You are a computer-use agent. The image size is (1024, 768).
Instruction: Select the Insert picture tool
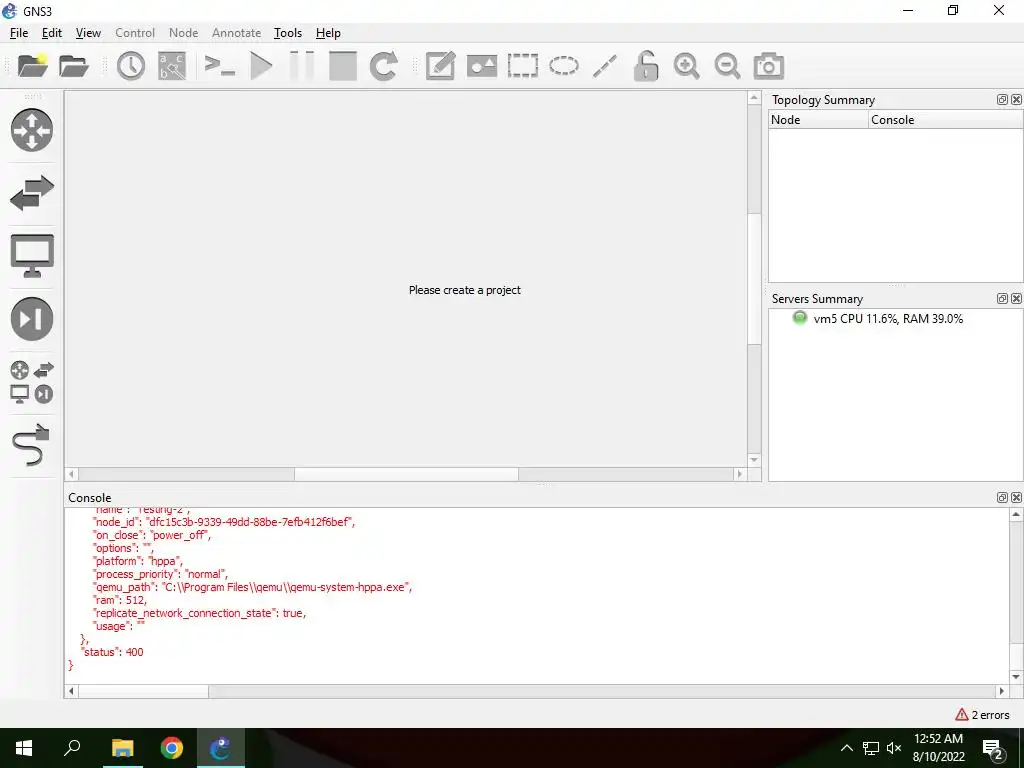(x=482, y=66)
